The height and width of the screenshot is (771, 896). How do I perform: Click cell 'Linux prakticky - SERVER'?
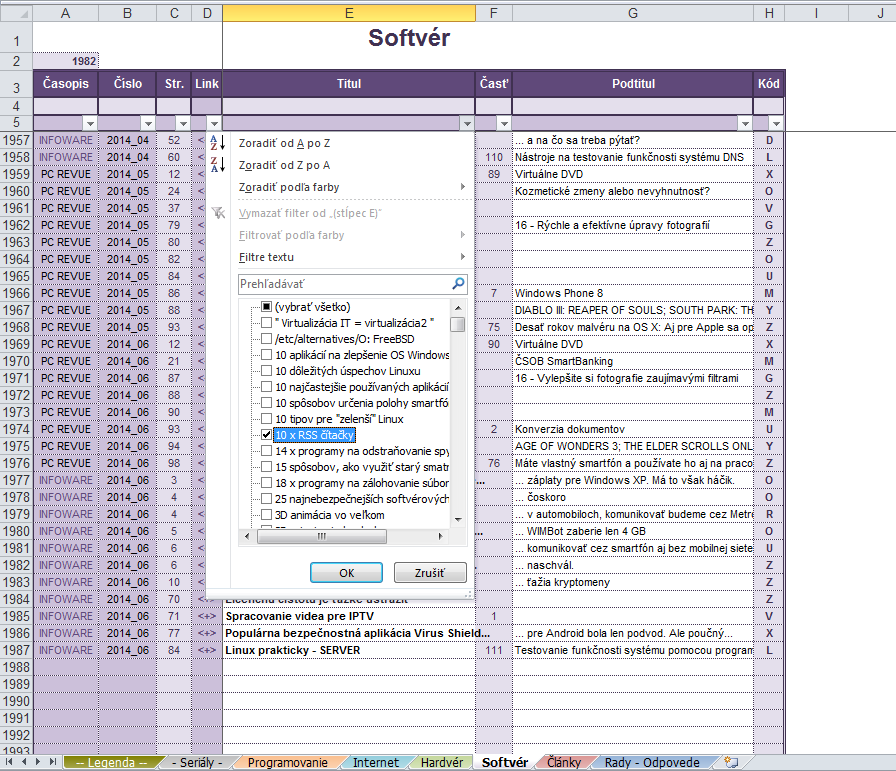[349, 650]
